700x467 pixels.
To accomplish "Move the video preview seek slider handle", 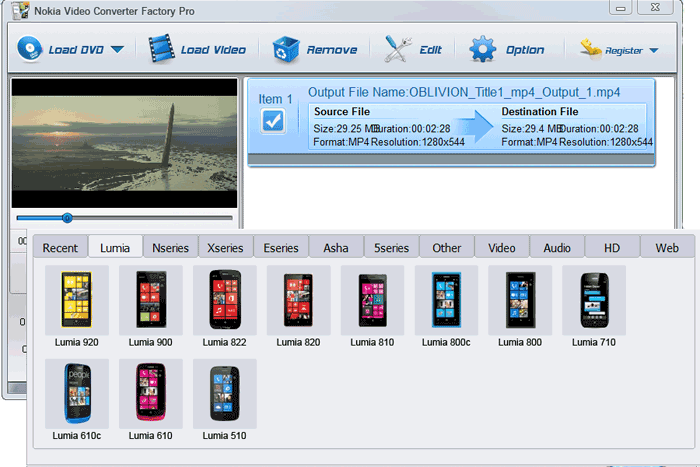I will click(x=67, y=218).
